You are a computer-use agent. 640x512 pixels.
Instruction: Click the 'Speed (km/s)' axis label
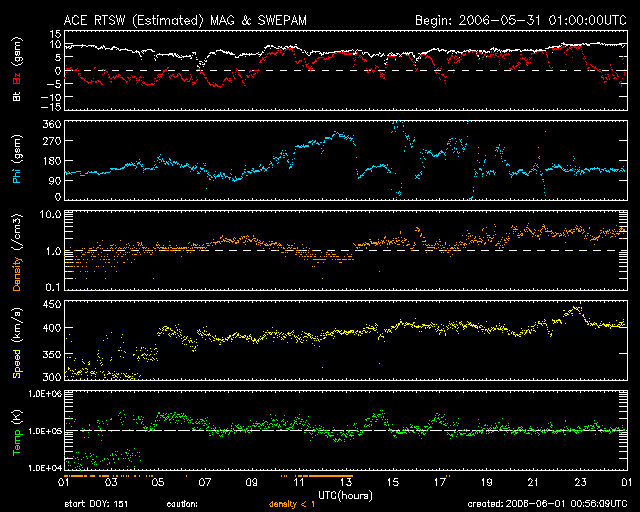coord(17,343)
